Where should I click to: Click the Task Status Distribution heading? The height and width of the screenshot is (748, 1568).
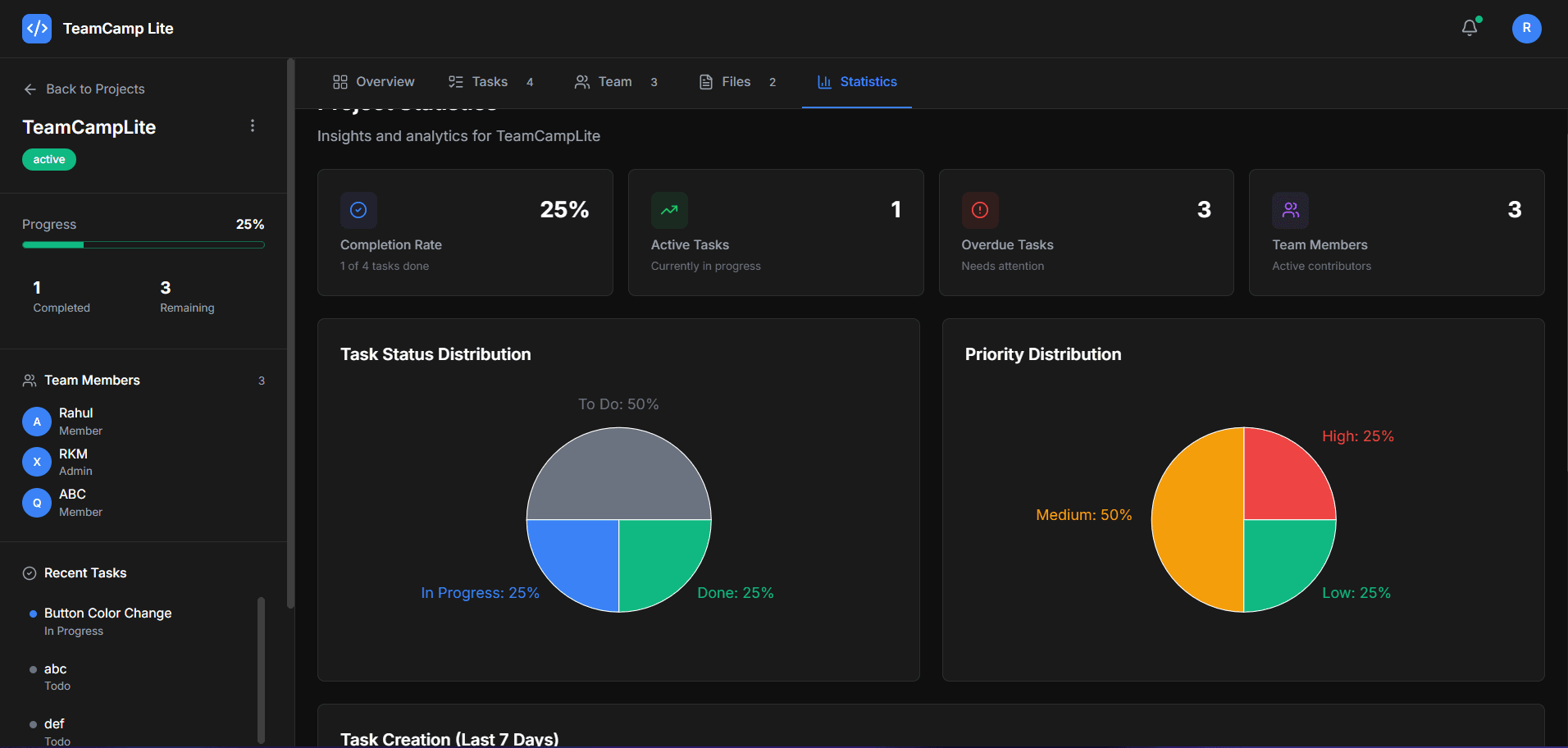click(435, 354)
